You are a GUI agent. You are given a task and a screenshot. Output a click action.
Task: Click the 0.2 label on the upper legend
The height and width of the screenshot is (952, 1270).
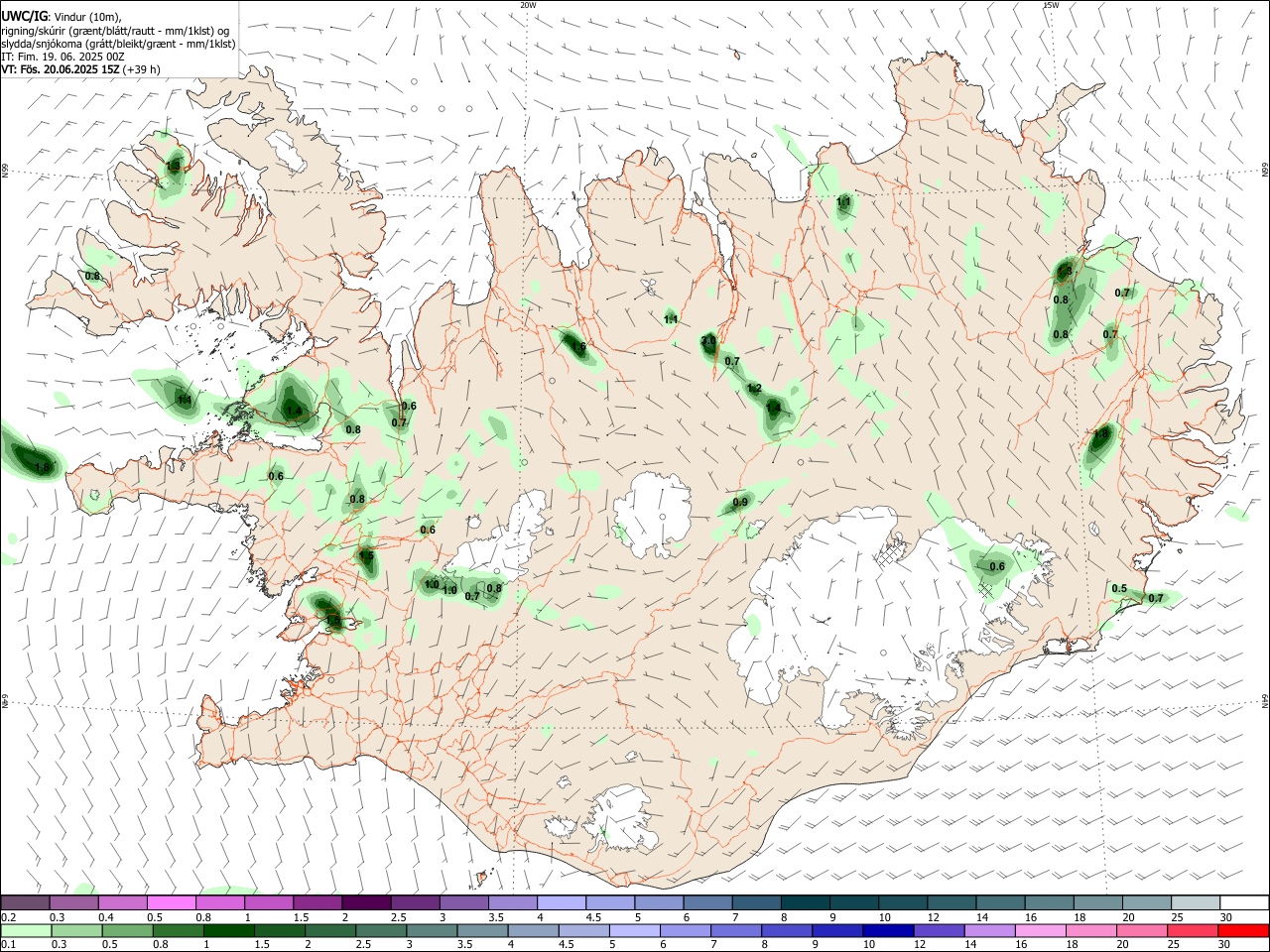pyautogui.click(x=8, y=917)
